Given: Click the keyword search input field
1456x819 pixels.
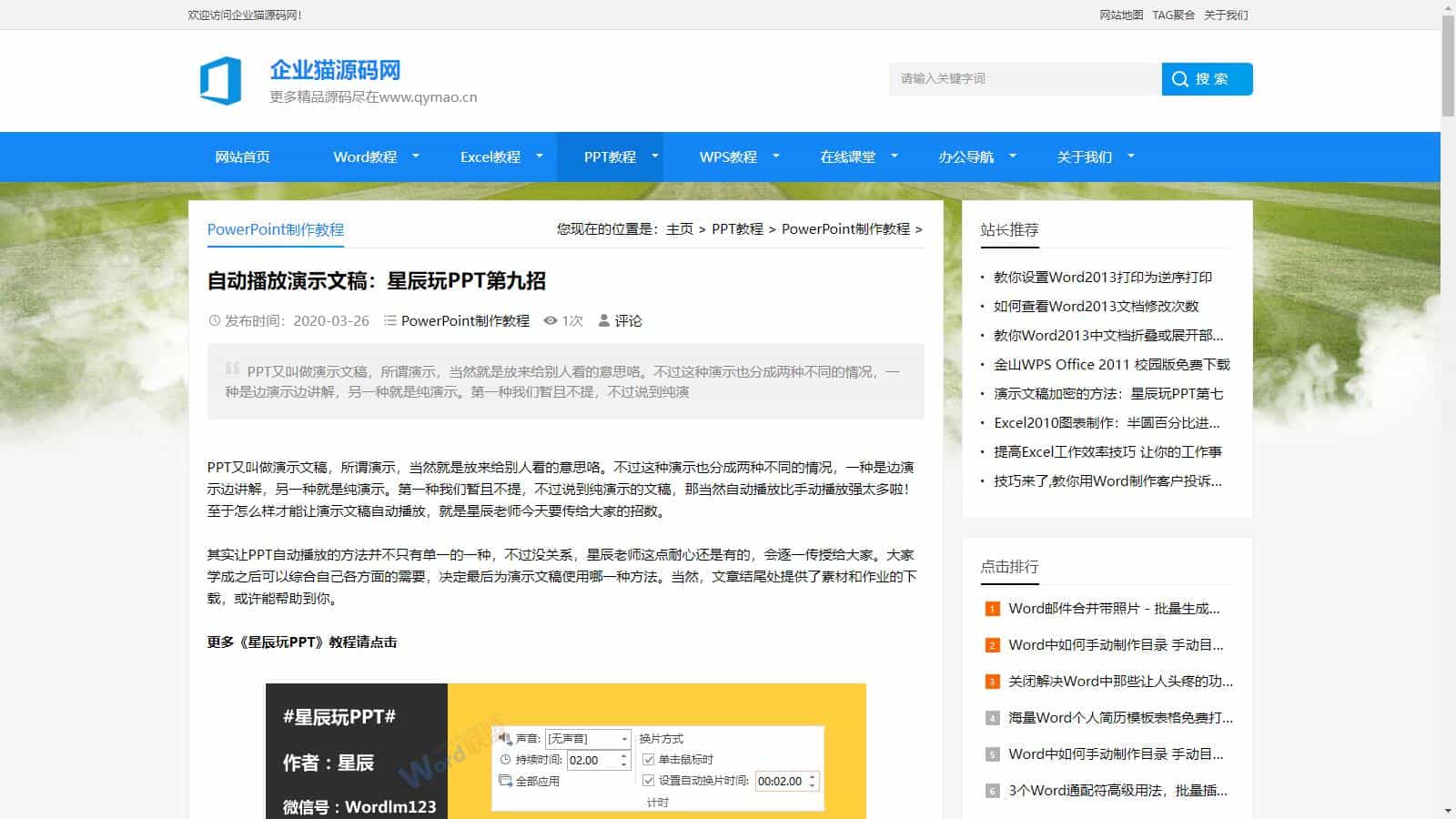Looking at the screenshot, I should click(1019, 79).
